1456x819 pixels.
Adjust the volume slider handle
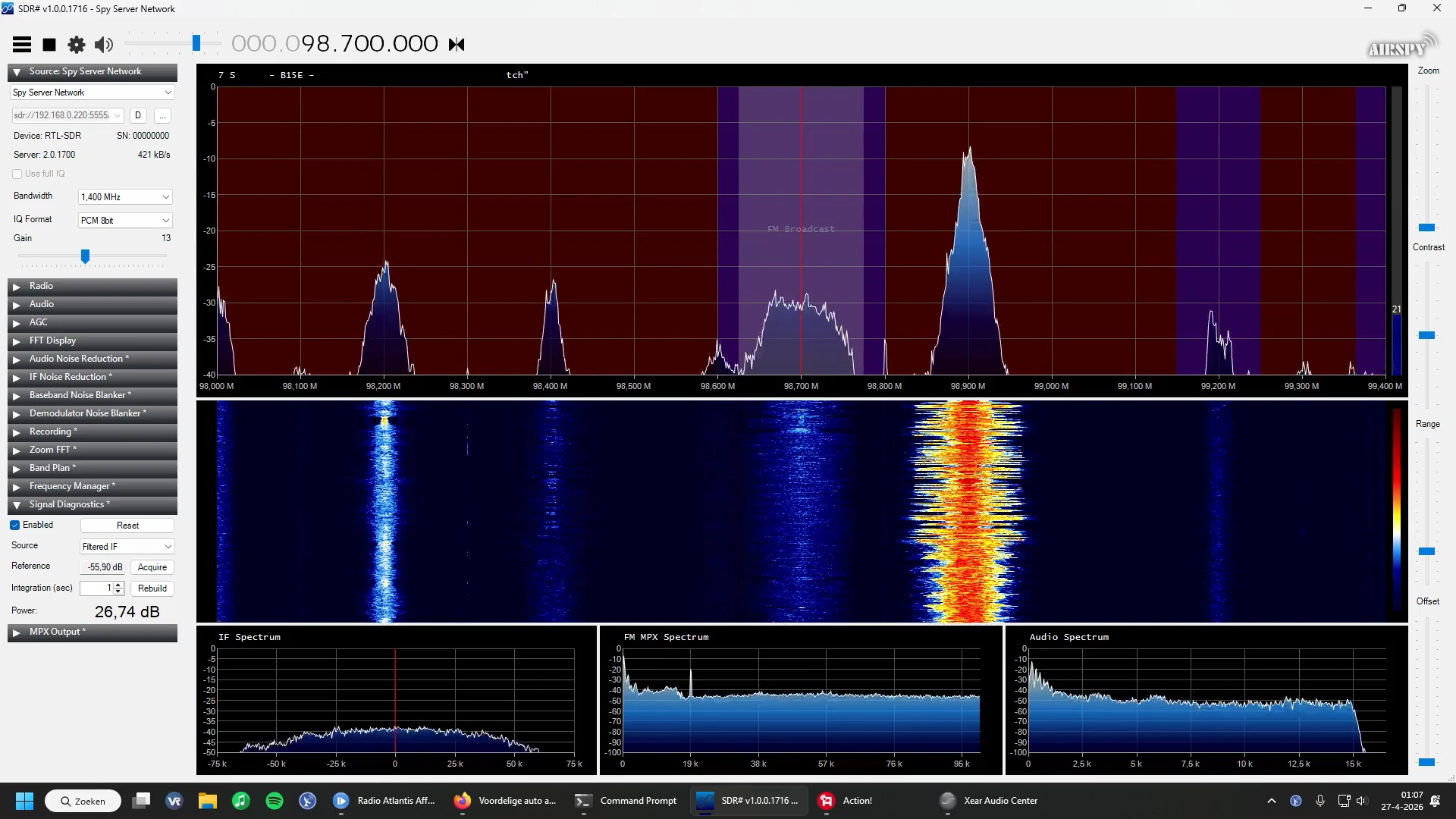pos(196,43)
